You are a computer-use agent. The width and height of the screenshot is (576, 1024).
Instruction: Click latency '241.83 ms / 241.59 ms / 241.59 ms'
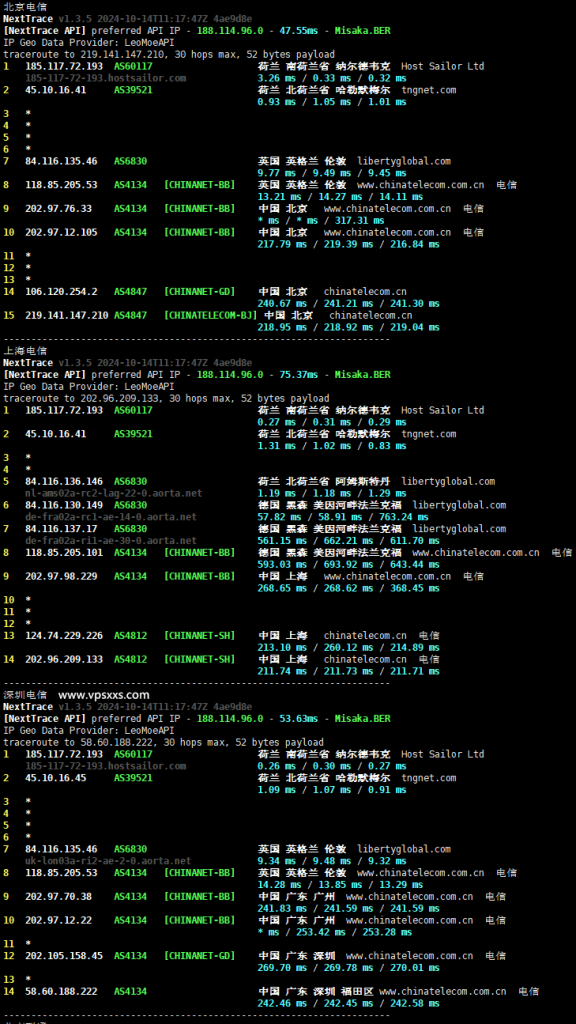point(349,909)
